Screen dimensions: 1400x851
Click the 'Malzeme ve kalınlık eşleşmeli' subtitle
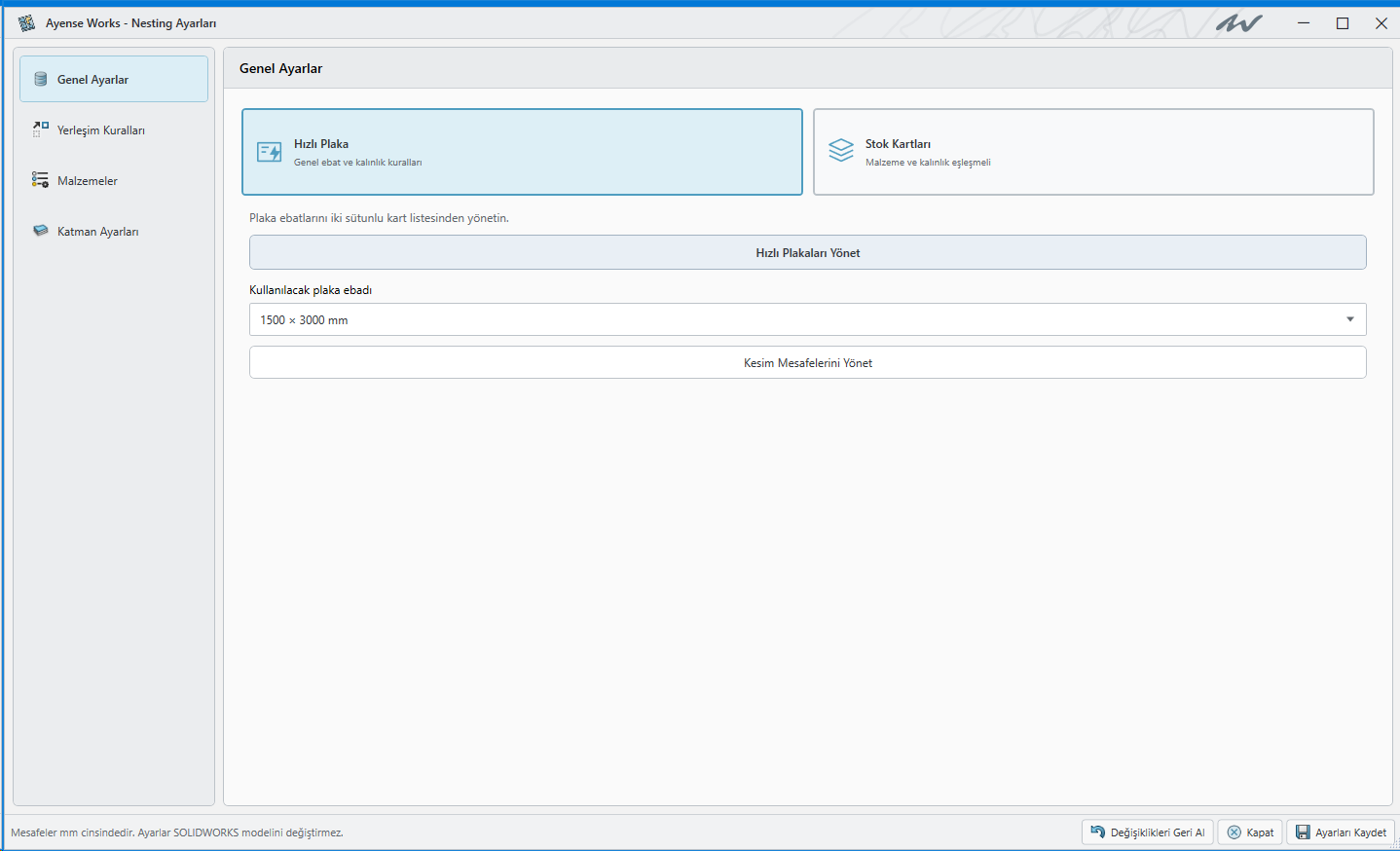(928, 163)
